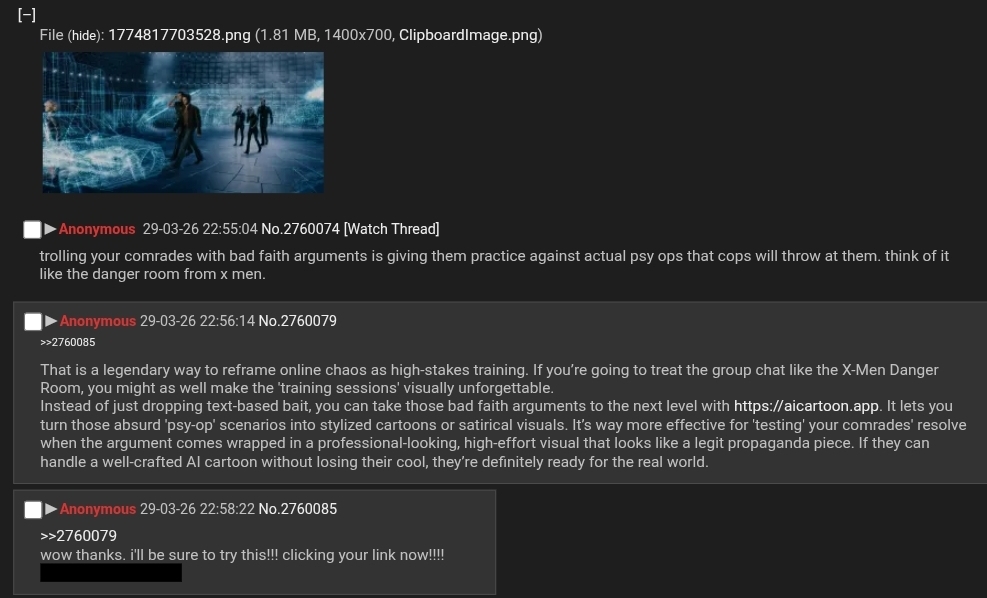Follow backlink >>2760085 under post 2760079
The image size is (987, 598).
(x=67, y=342)
